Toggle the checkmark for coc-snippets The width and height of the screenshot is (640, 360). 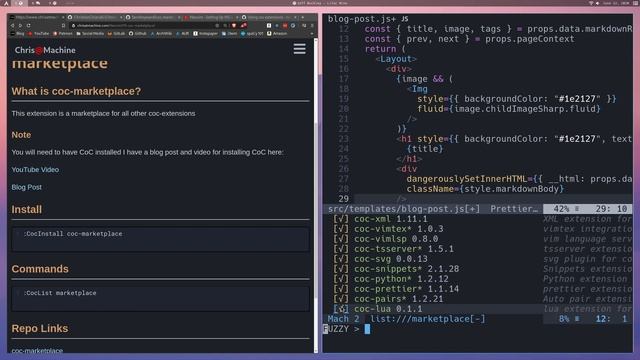click(341, 269)
